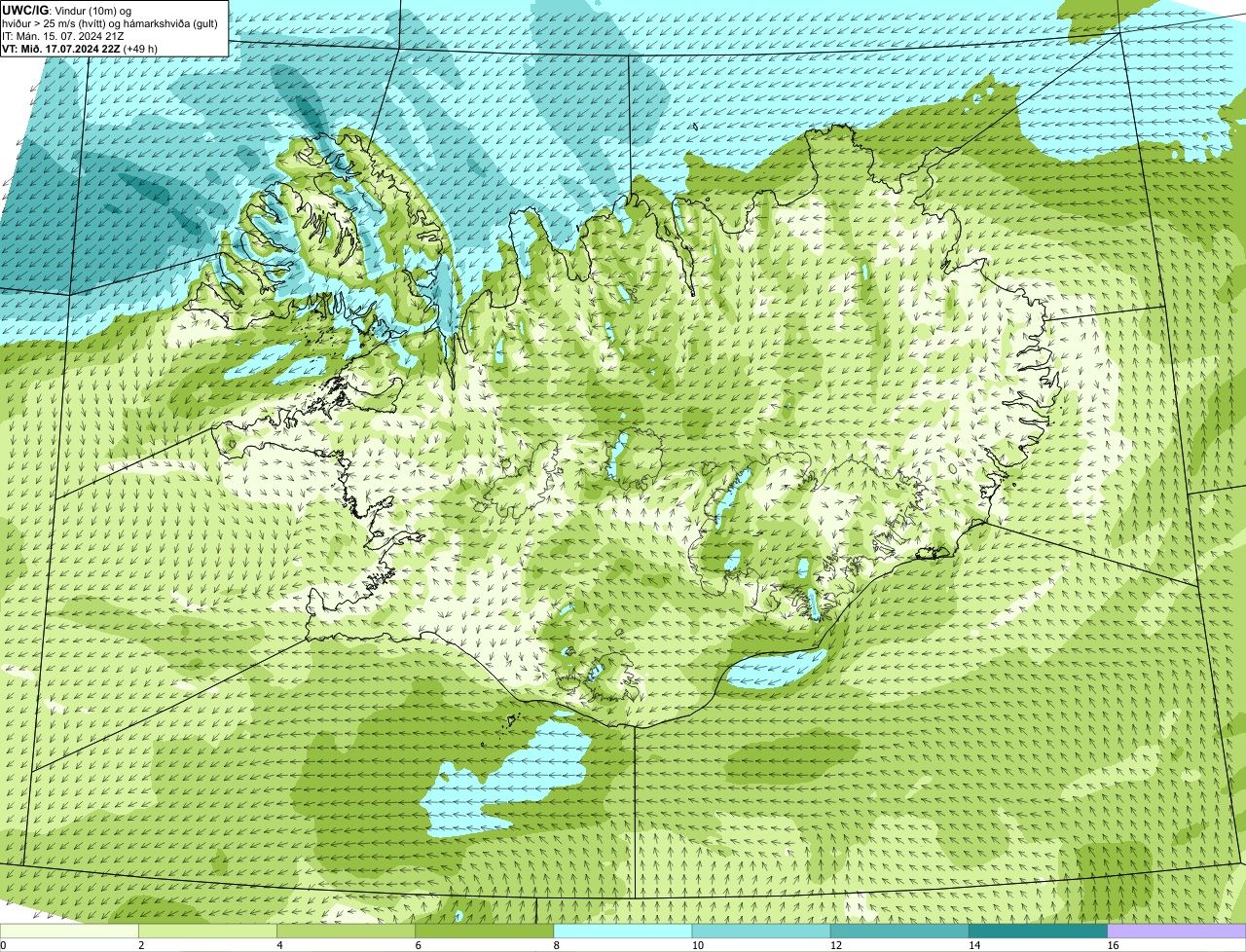Click the 10–12 m/s cyan legend swatch
Viewport: 1246px width, 952px height.
761,931
